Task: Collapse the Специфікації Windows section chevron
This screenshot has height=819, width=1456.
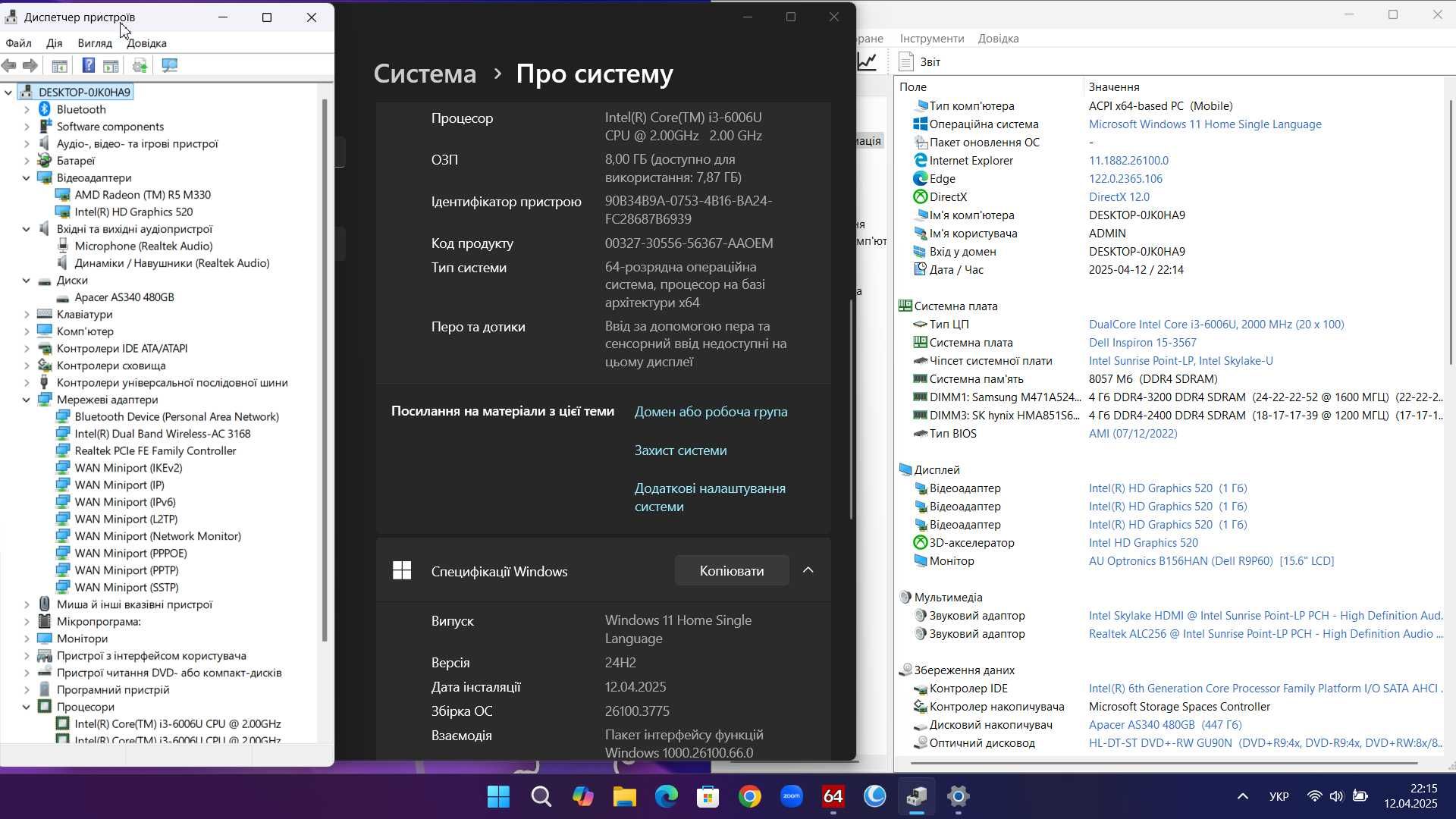Action: tap(808, 570)
